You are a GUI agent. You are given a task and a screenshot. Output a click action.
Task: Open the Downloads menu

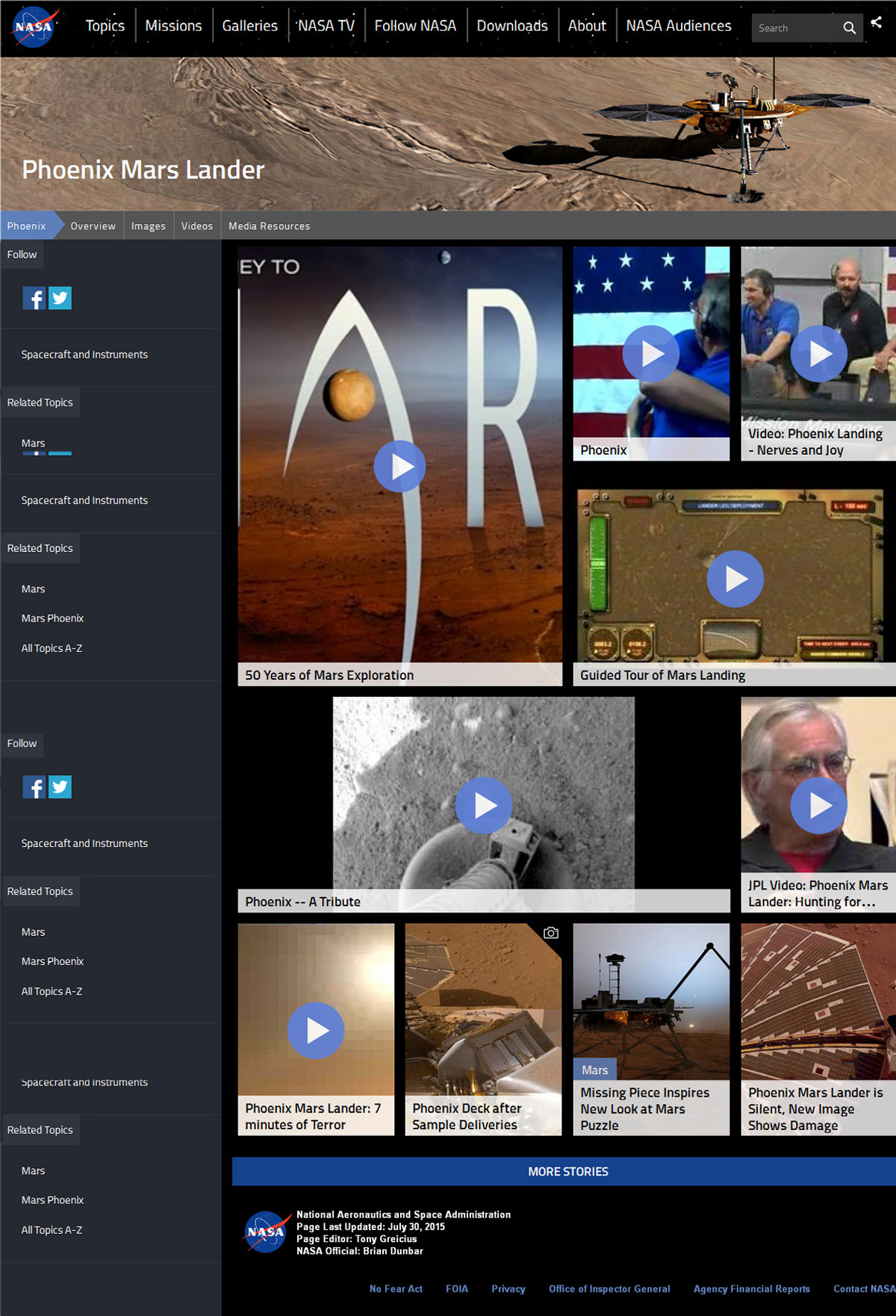click(x=512, y=25)
